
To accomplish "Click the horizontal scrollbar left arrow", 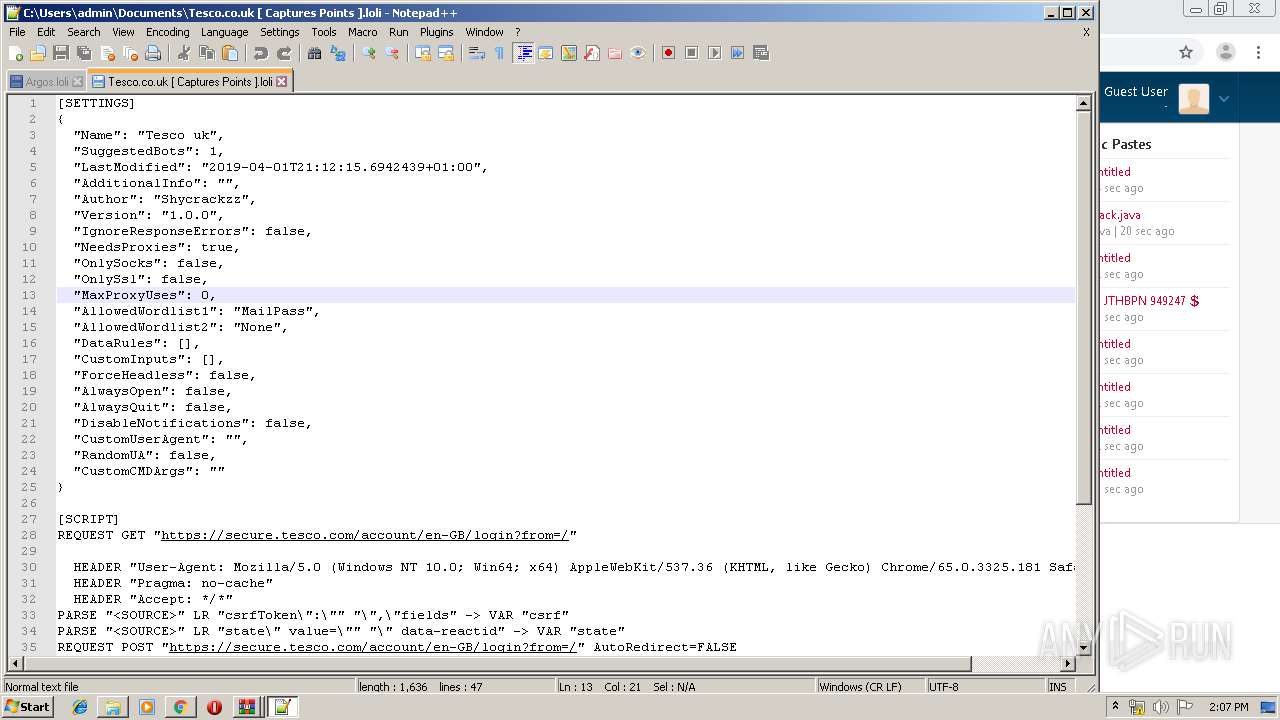I will [x=15, y=663].
